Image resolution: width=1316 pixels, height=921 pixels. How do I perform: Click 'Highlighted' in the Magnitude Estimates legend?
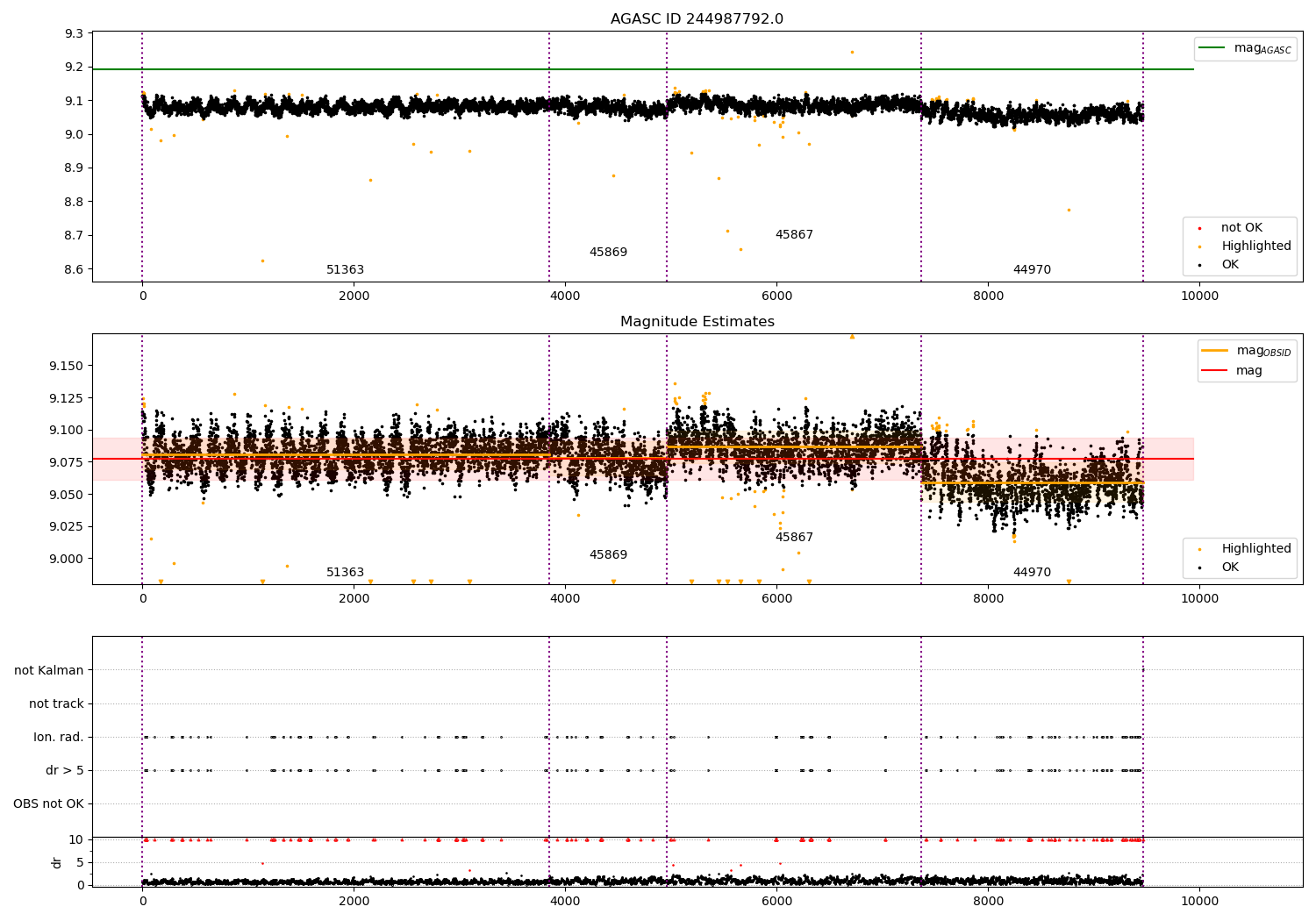(1256, 549)
